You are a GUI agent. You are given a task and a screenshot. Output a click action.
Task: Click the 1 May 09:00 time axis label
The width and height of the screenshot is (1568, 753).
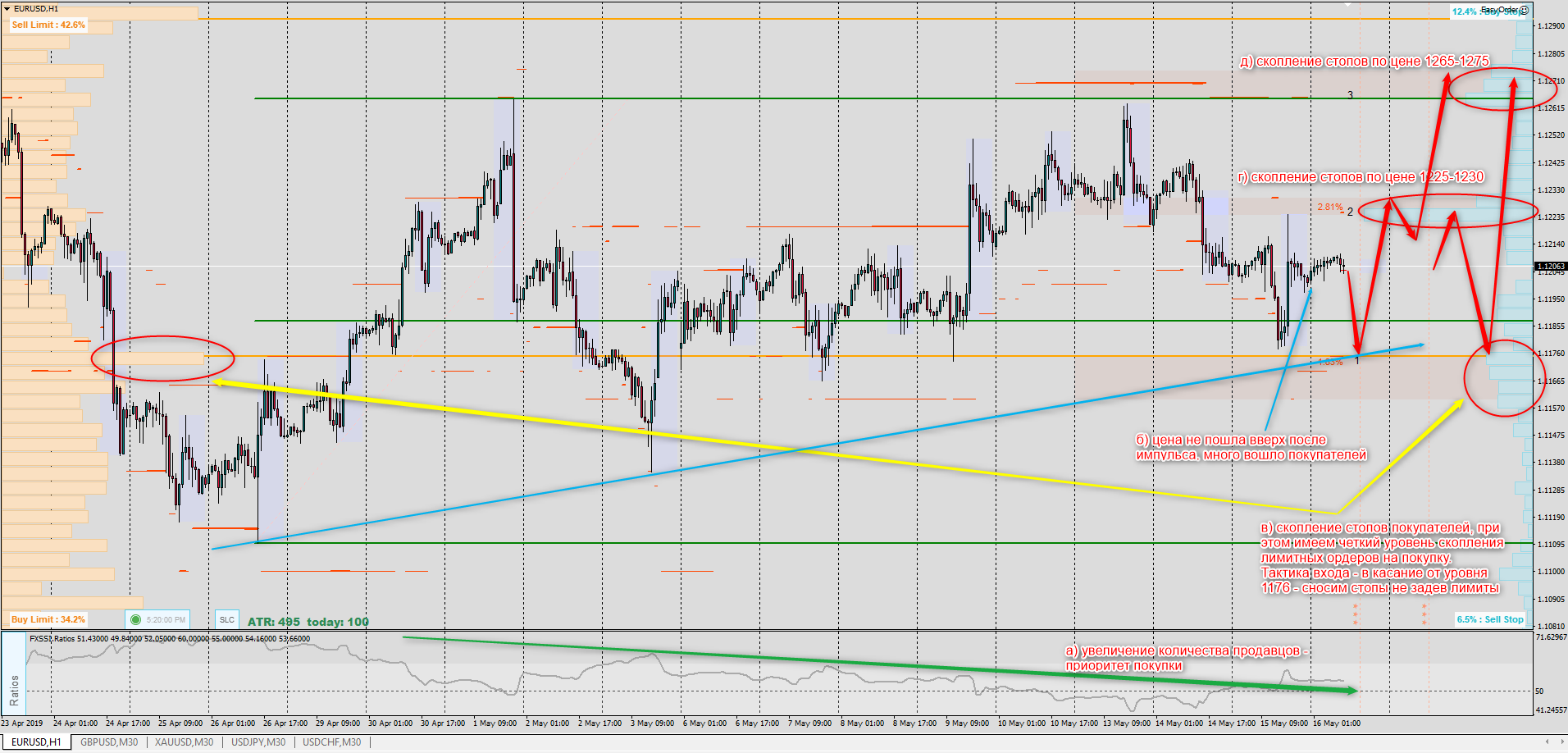coord(497,723)
